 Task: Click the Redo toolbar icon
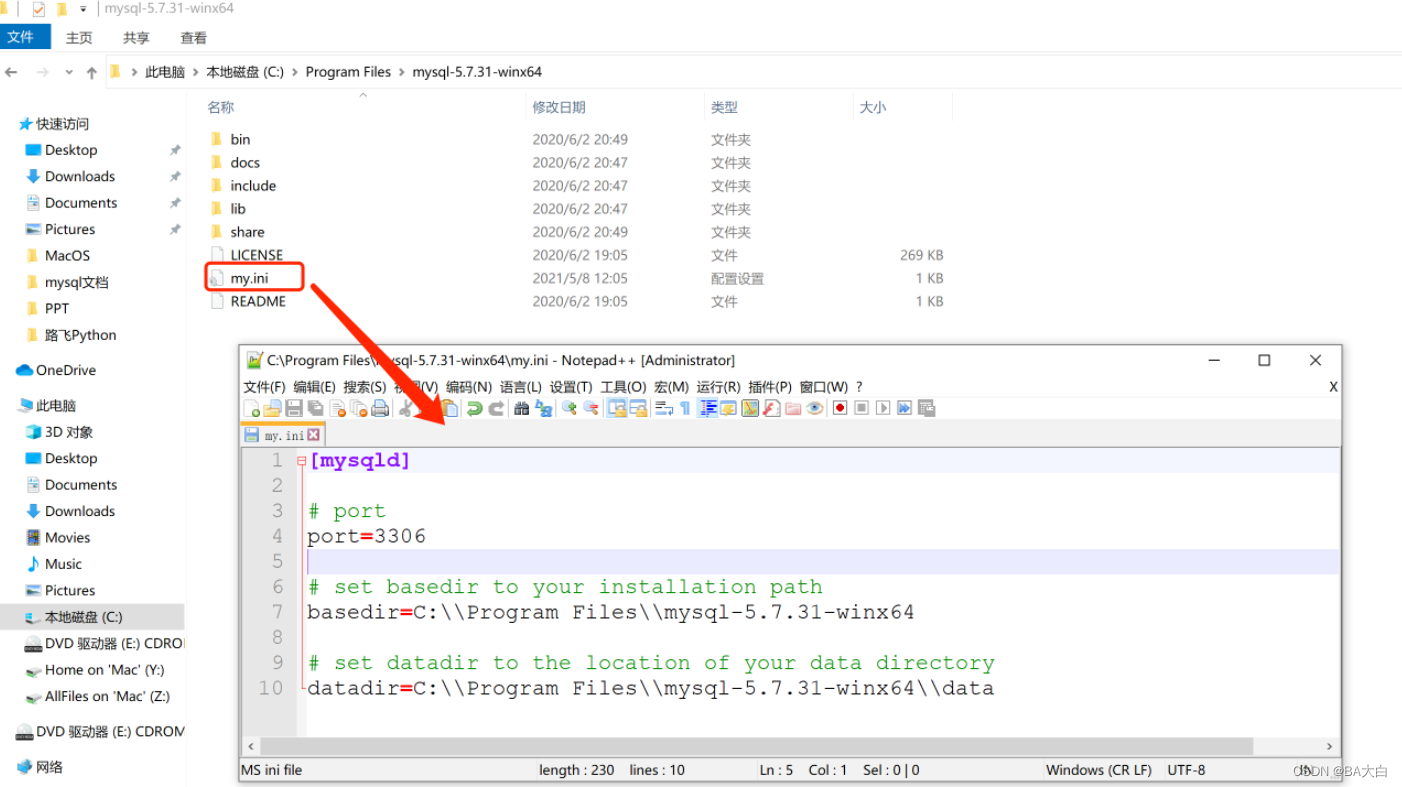pyautogui.click(x=496, y=408)
